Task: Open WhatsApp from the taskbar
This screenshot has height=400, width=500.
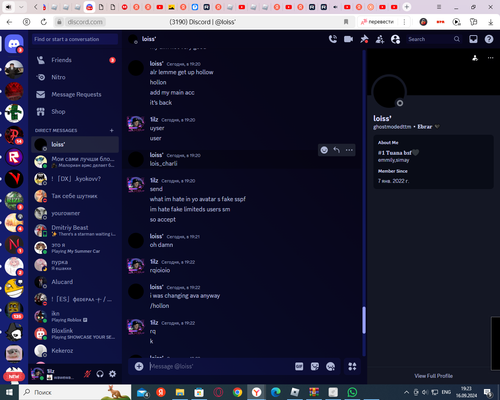Action: 352,392
